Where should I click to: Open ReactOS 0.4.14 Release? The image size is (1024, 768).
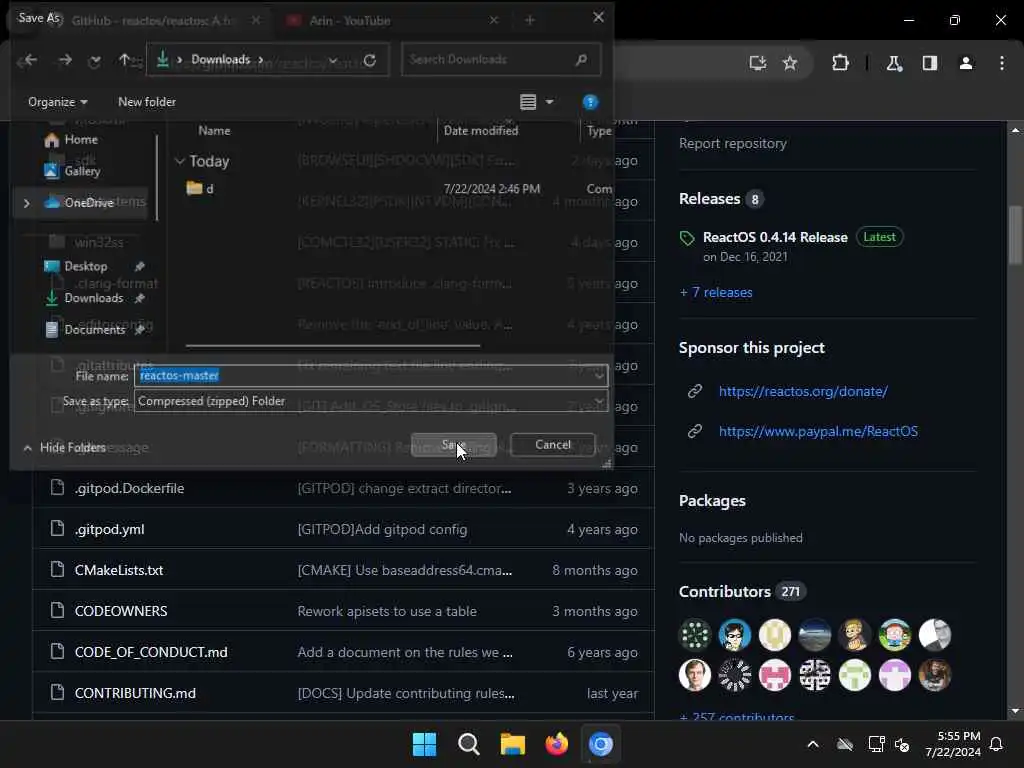click(x=775, y=237)
